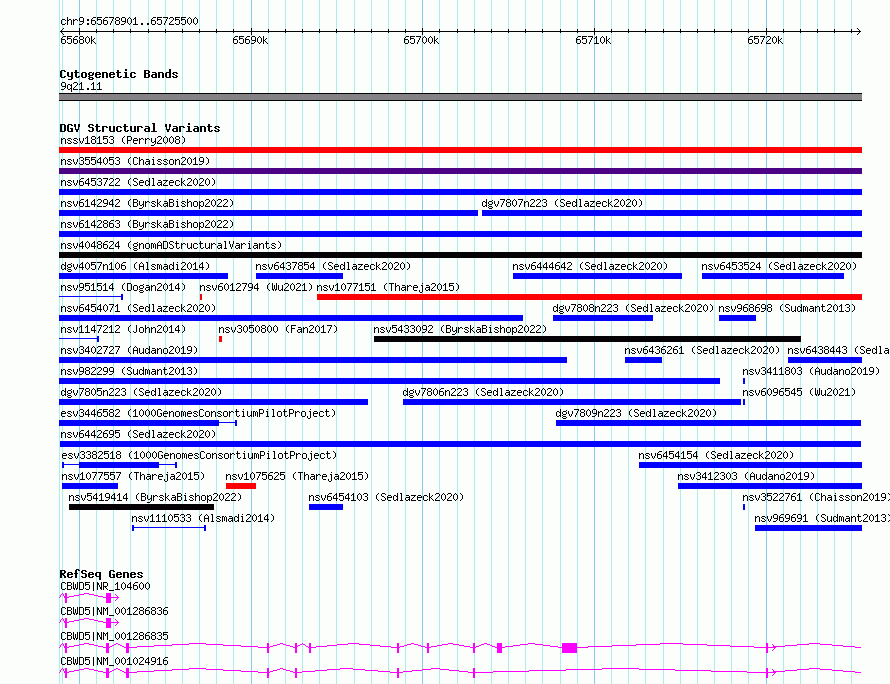Select the red nsv1075625 Thareja2015 bar
890x684 pixels.
click(241, 486)
